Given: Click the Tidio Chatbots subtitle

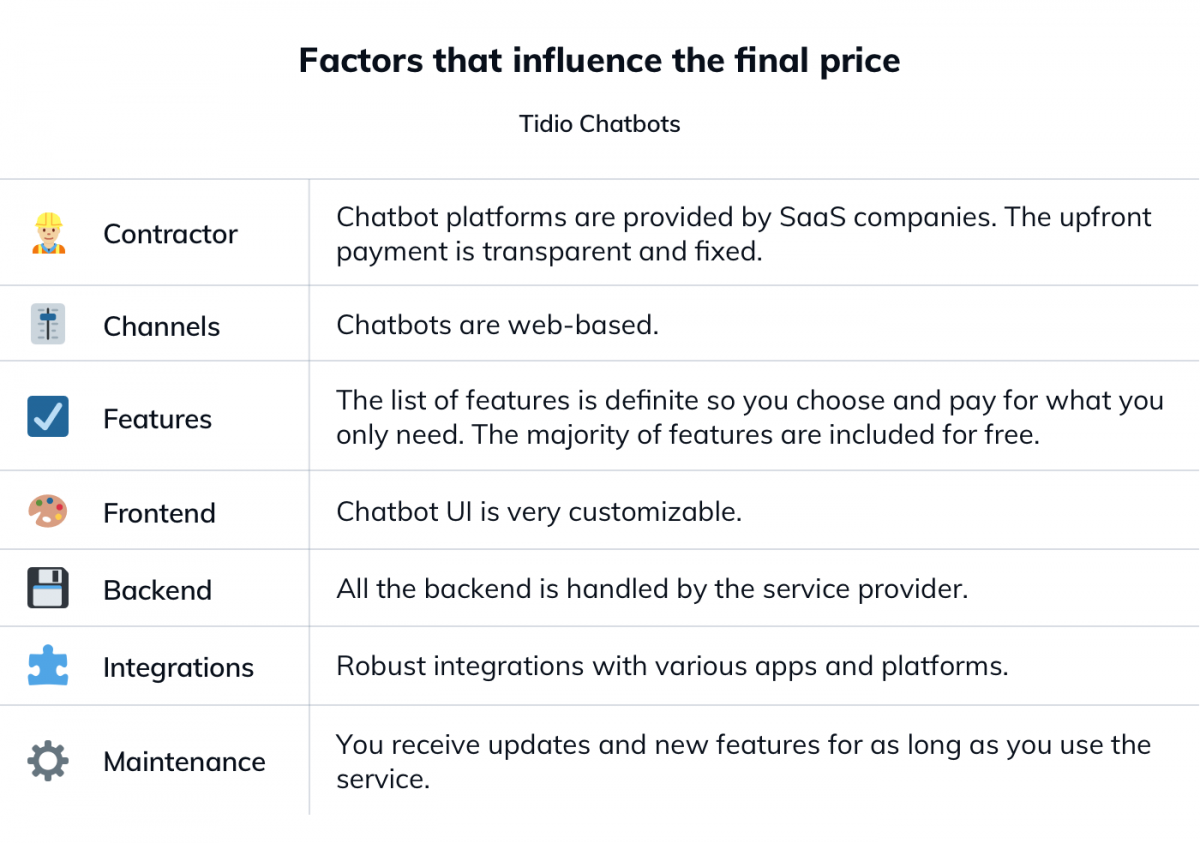Looking at the screenshot, I should [600, 124].
